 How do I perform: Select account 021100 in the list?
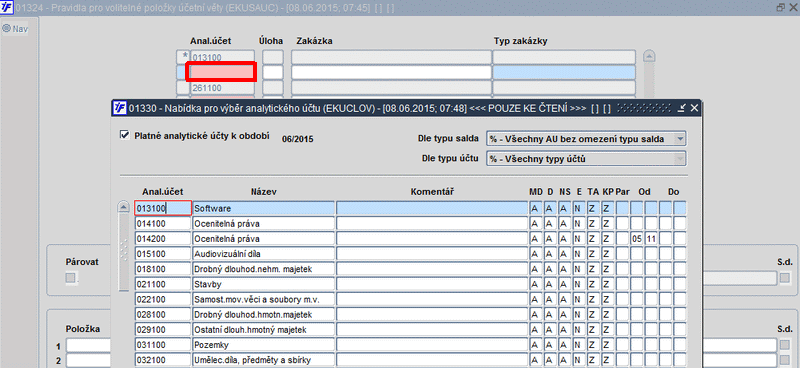(x=163, y=284)
